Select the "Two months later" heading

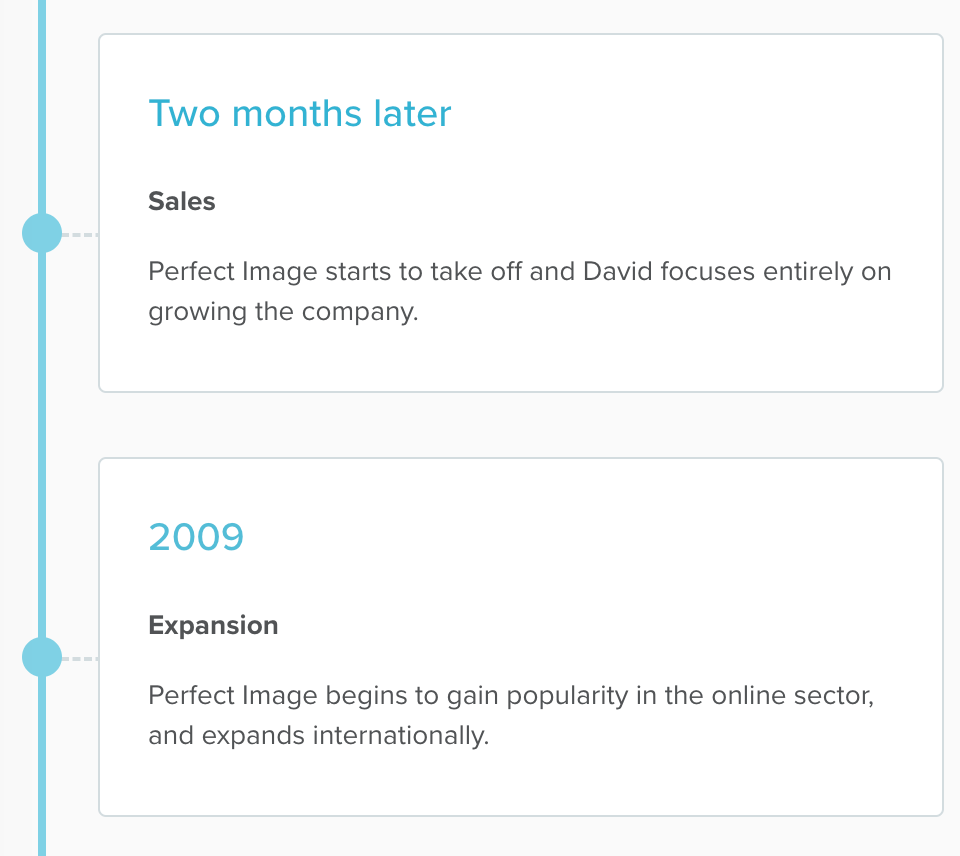pyautogui.click(x=300, y=113)
